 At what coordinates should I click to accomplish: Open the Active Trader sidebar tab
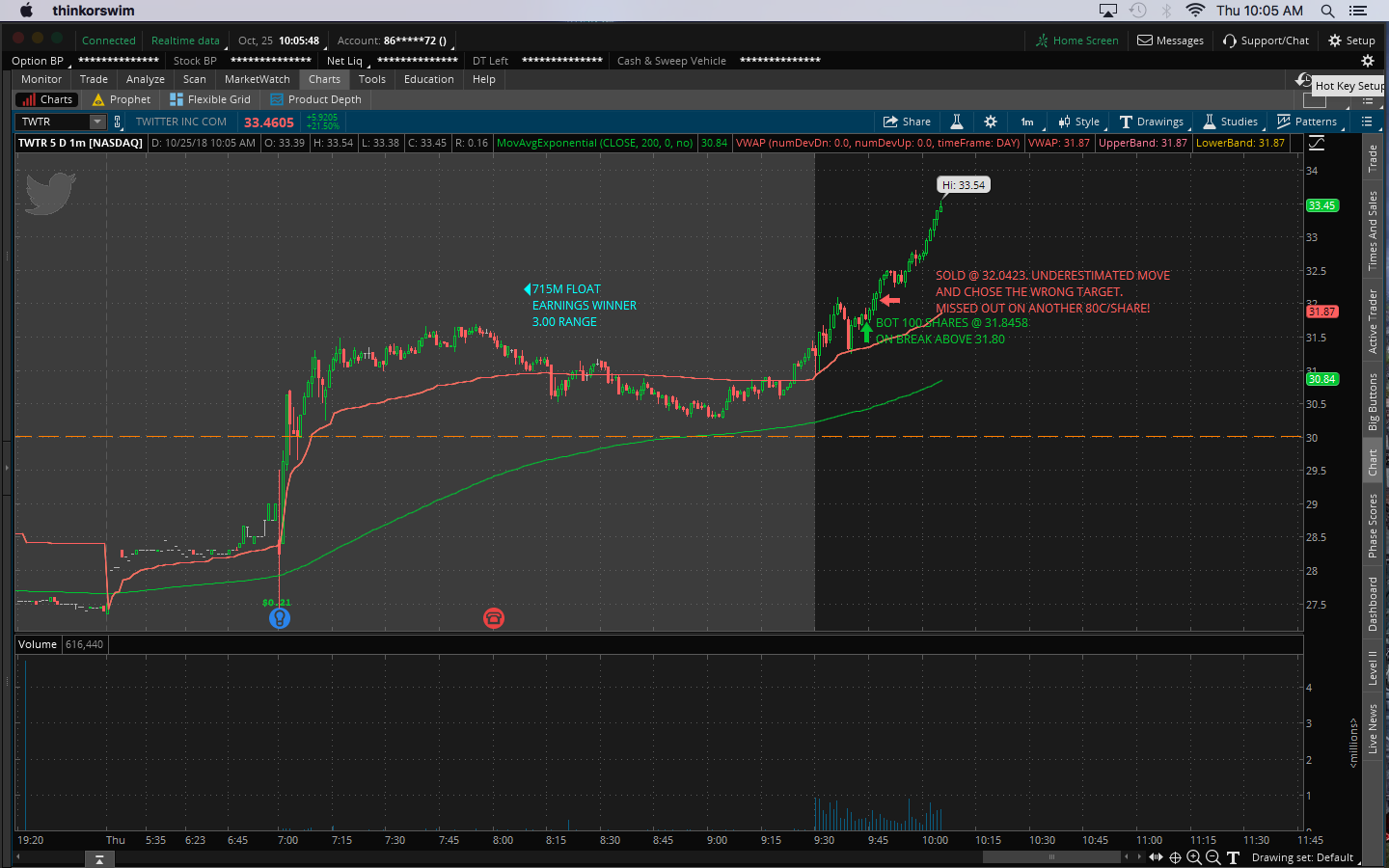coord(1373,321)
